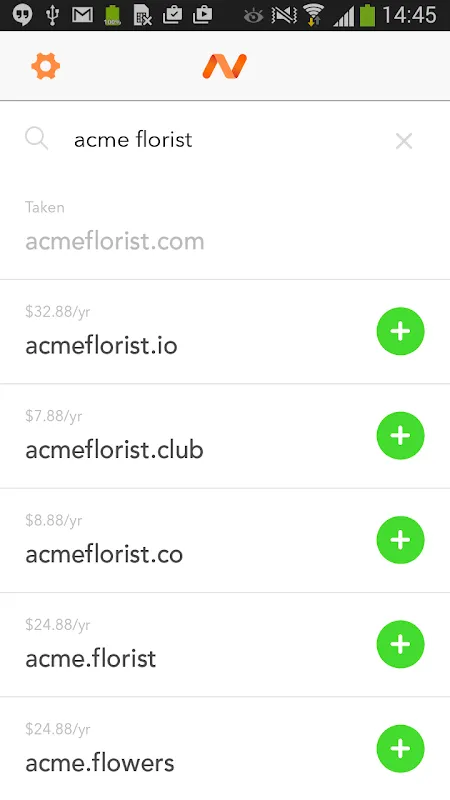Add acme.florist with green plus
Screen dimensions: 450x800
401,644
